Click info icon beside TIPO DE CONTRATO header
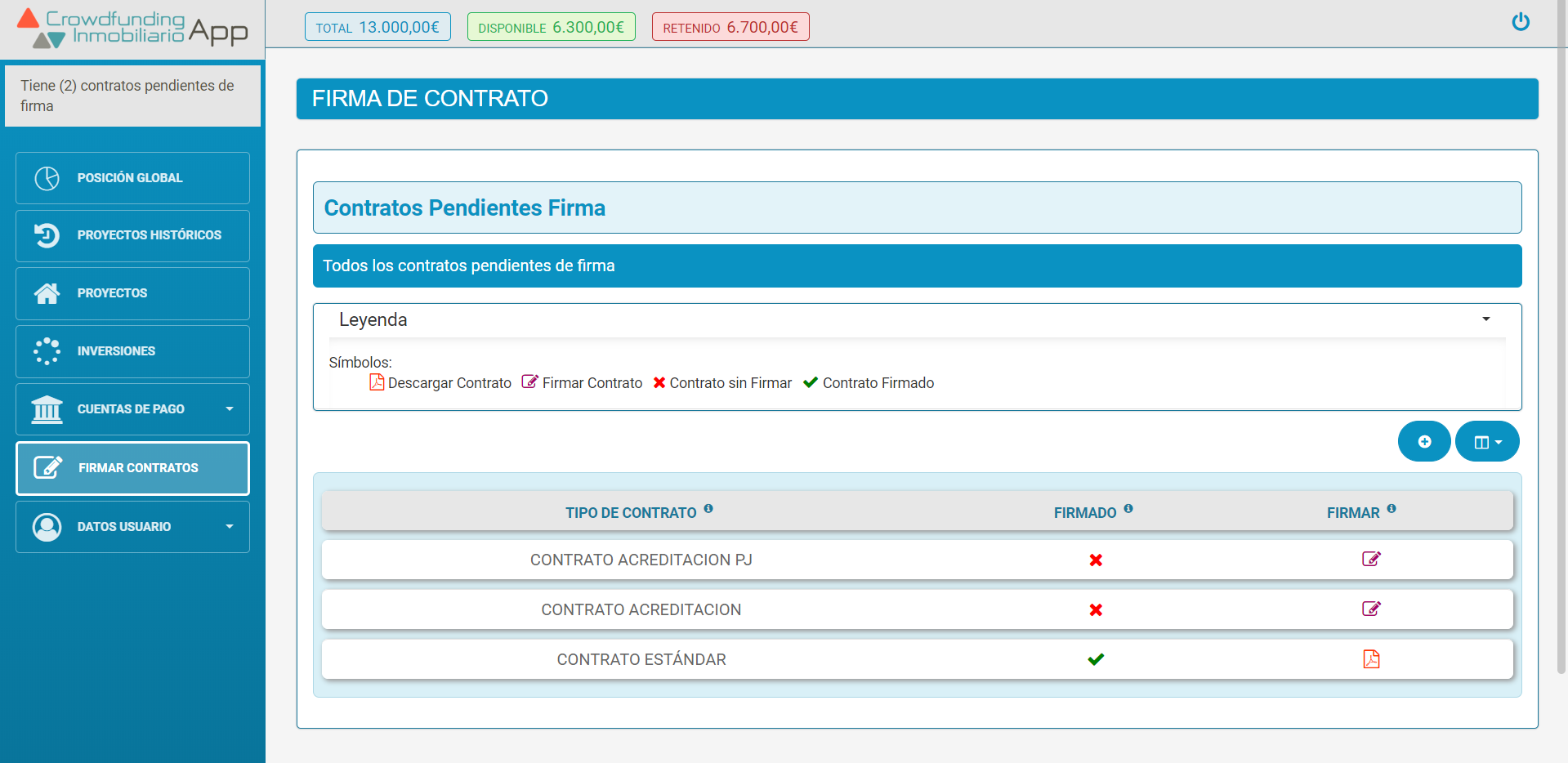The height and width of the screenshot is (763, 1568). tap(708, 508)
